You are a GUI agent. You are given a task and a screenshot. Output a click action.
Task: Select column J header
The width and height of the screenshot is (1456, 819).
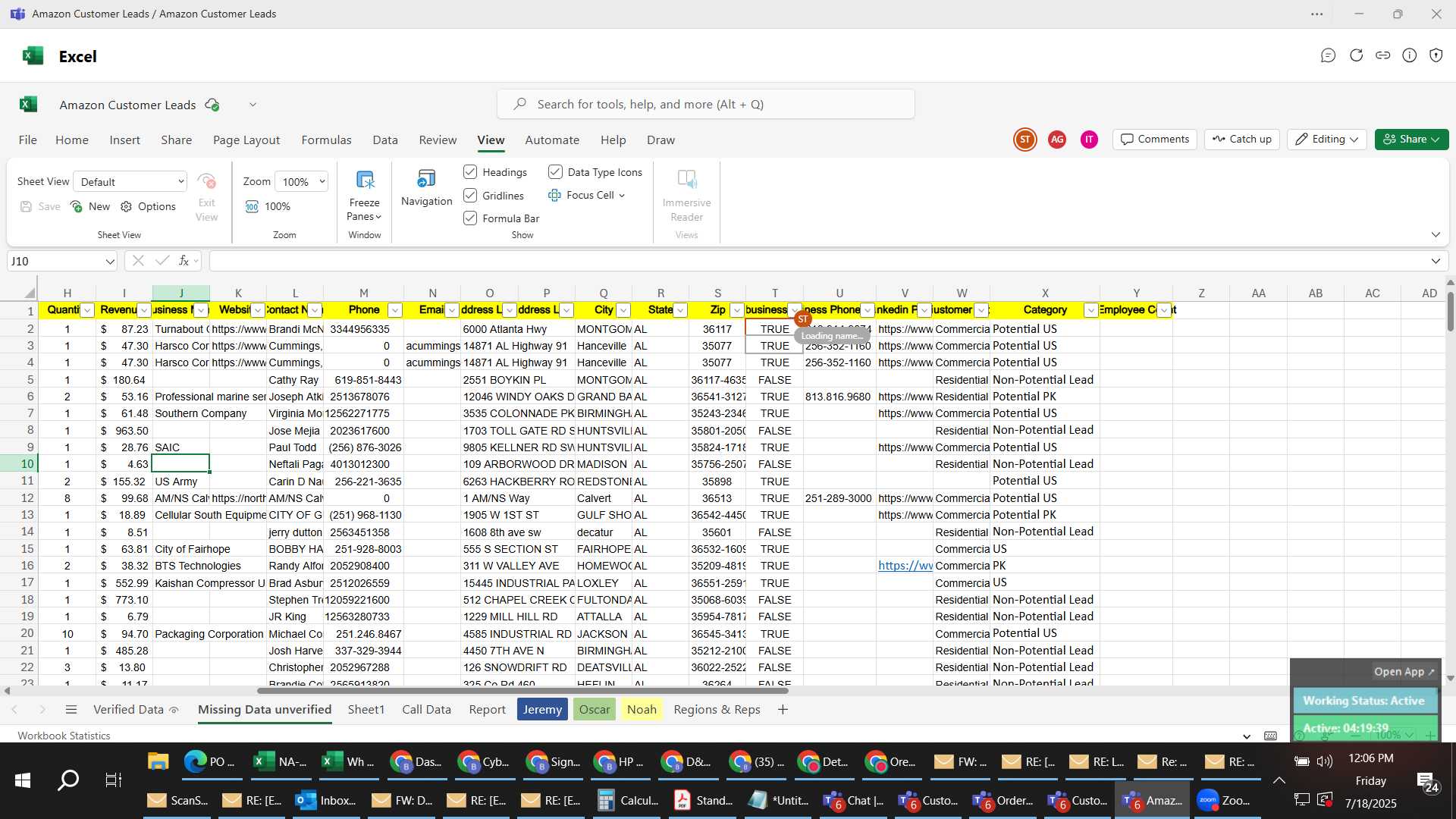pyautogui.click(x=181, y=293)
